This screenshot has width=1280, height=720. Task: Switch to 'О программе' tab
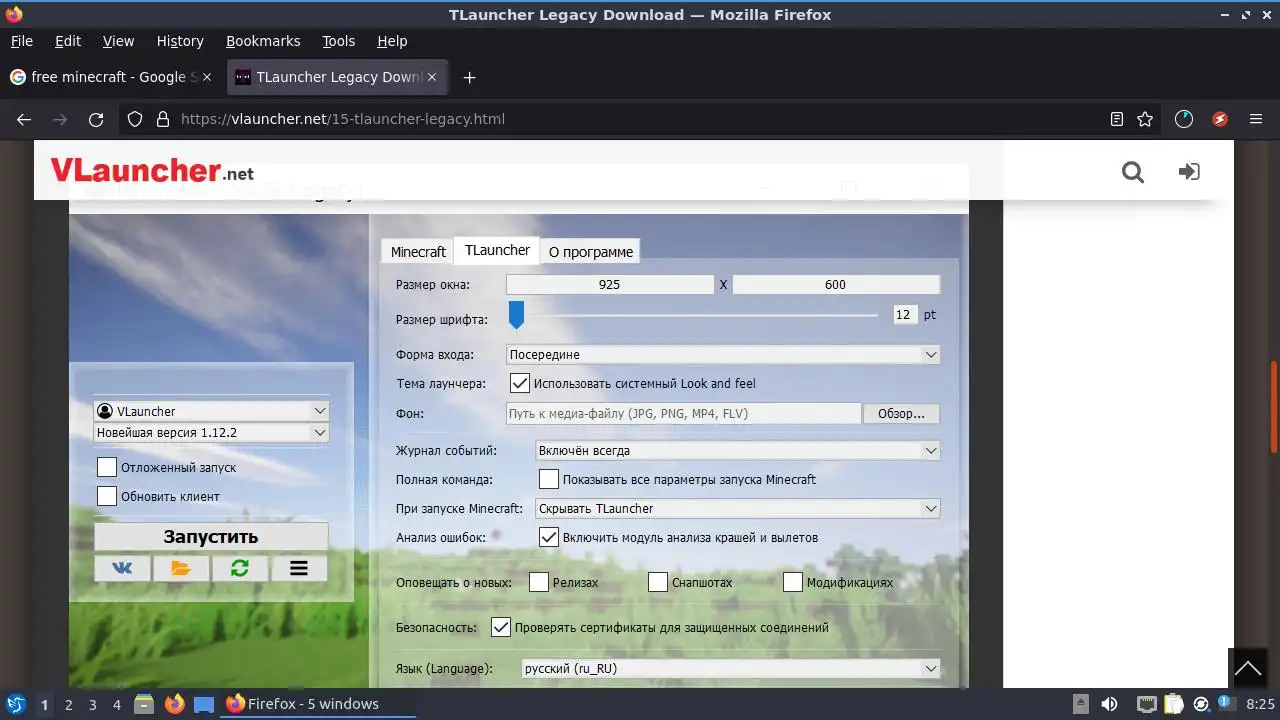[590, 252]
